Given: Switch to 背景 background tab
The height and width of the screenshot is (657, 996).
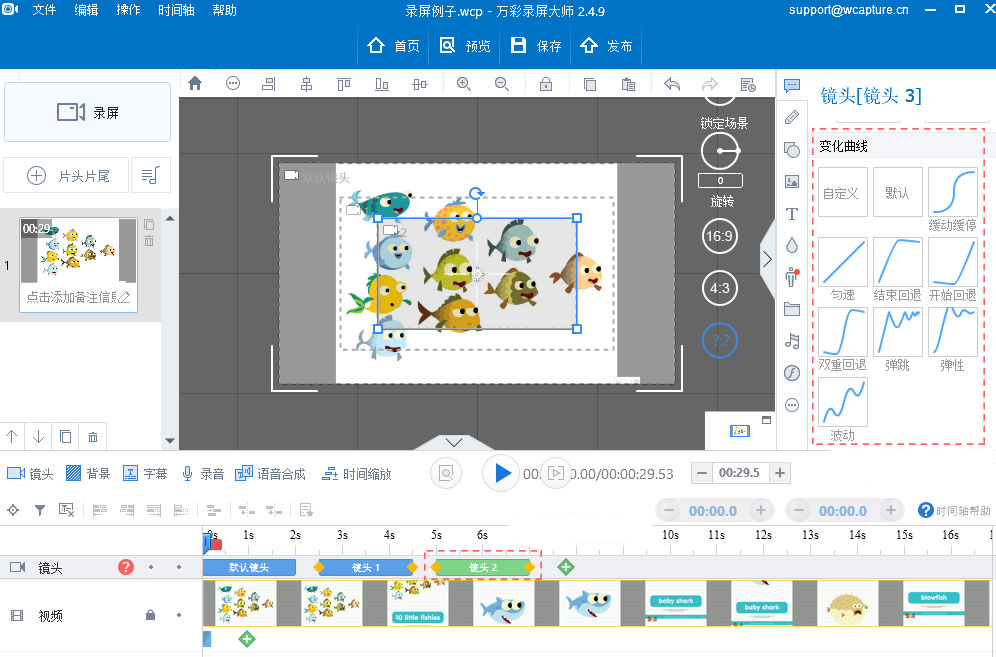Looking at the screenshot, I should (88, 474).
